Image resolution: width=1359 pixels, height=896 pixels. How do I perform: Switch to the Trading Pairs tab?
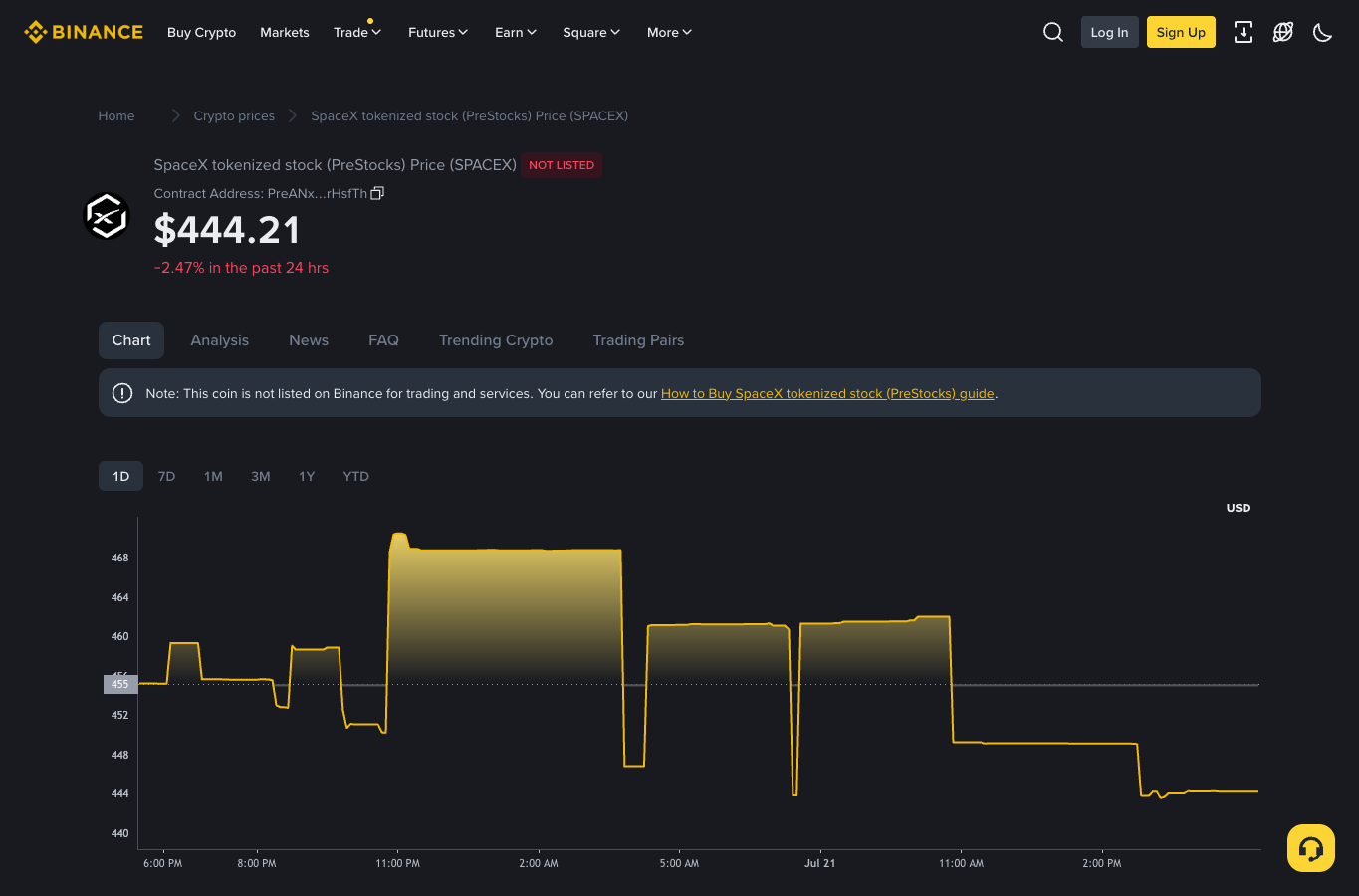[638, 340]
